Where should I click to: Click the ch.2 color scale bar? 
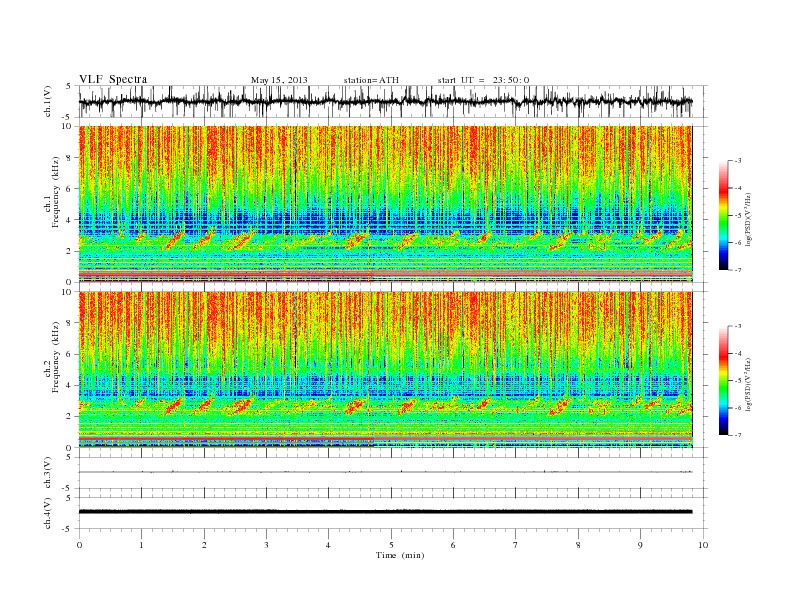pos(723,381)
